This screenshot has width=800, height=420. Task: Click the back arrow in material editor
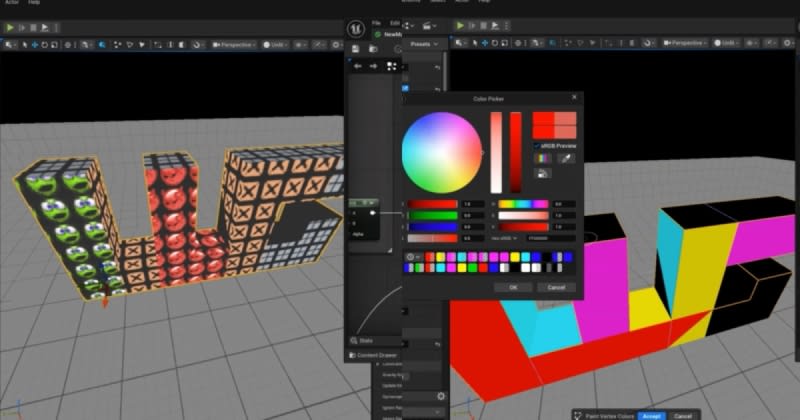pos(357,65)
